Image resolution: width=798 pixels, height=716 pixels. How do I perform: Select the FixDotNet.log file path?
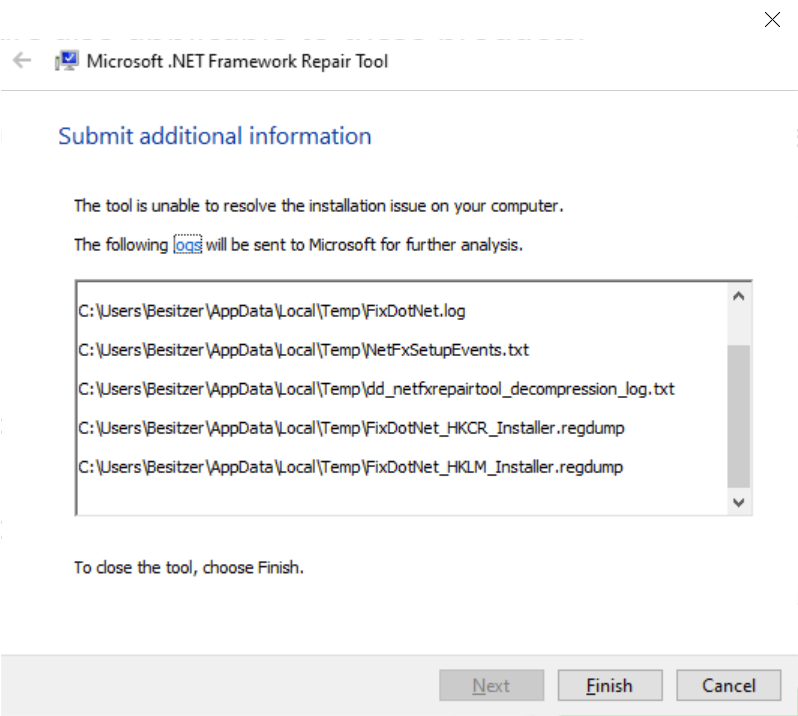coord(272,311)
